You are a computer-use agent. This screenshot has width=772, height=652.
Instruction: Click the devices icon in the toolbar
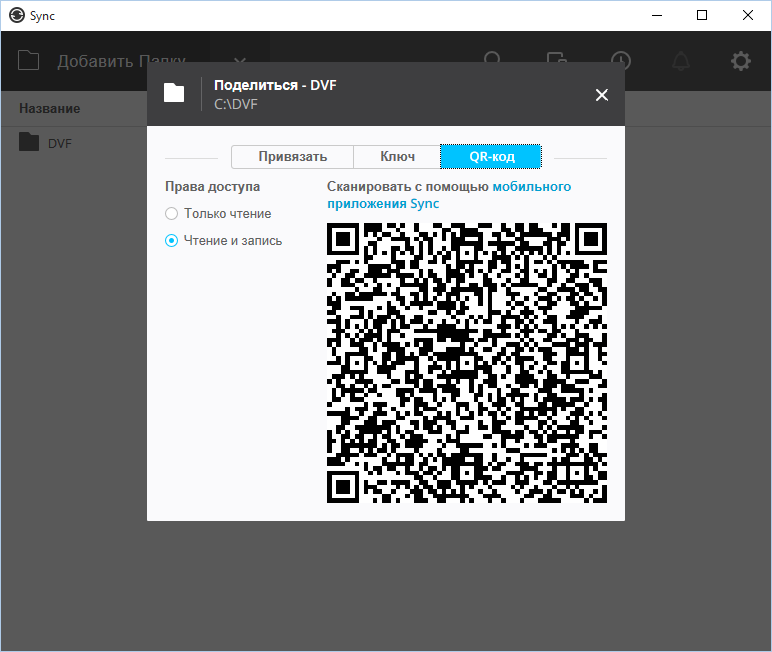(557, 61)
